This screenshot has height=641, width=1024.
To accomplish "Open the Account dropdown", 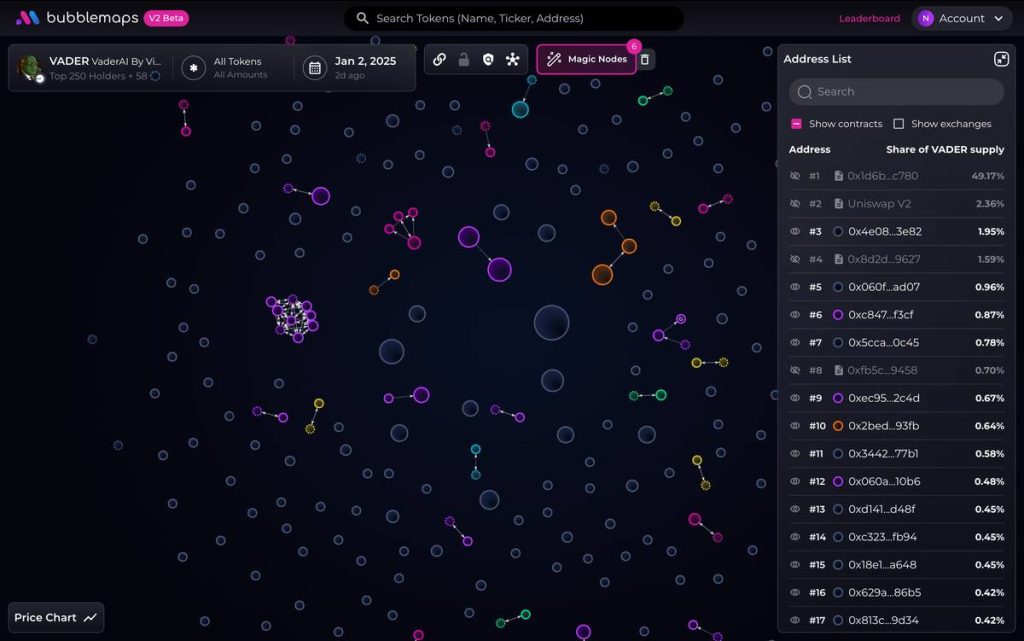I will [x=961, y=18].
